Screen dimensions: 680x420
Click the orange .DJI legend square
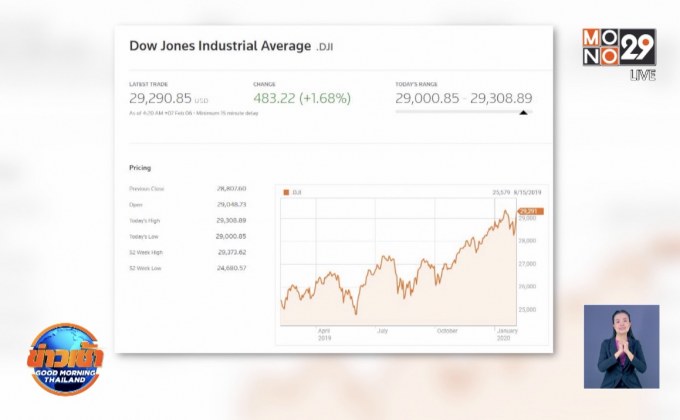(x=285, y=191)
